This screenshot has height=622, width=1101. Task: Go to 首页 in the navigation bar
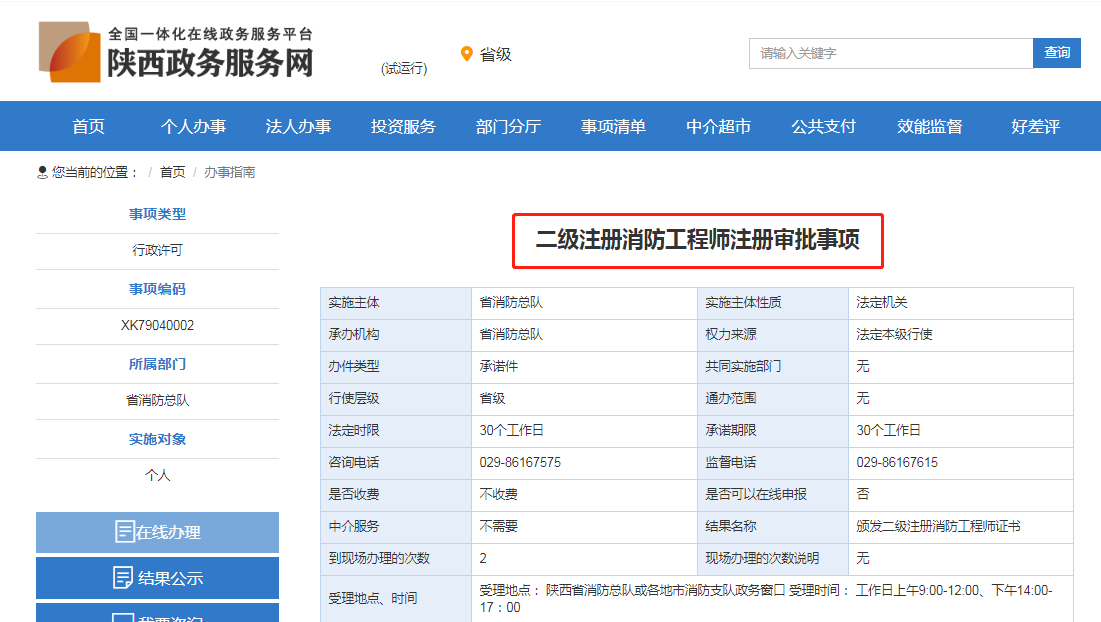pyautogui.click(x=88, y=126)
